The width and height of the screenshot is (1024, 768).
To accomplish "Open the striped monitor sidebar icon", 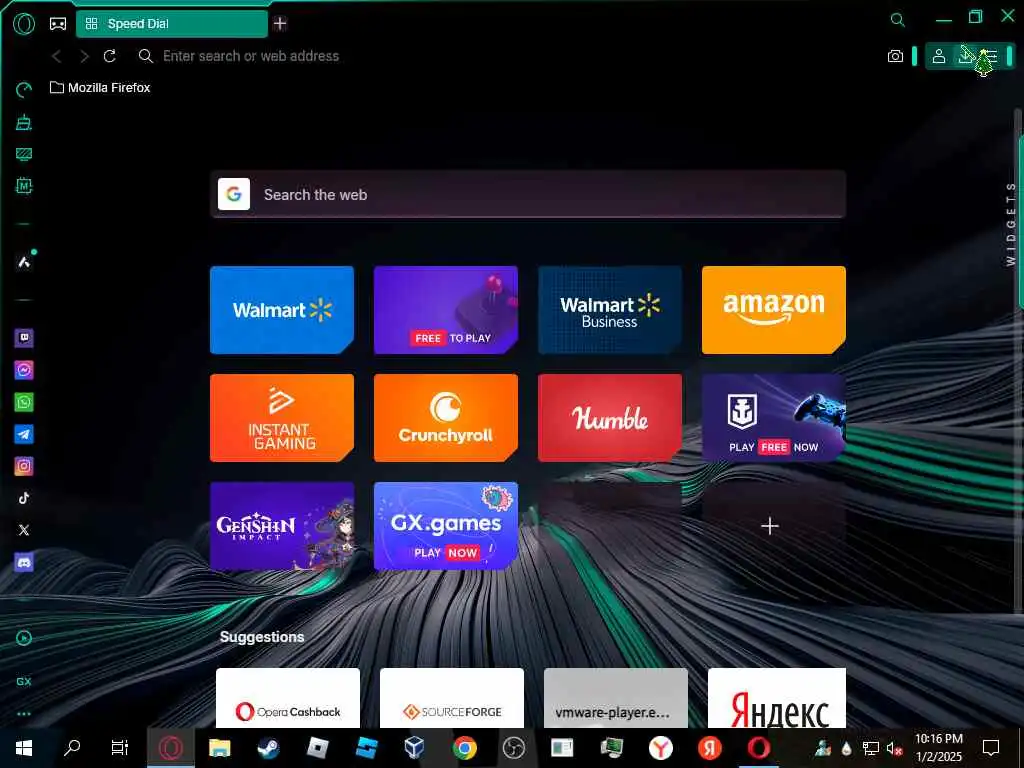I will point(24,154).
